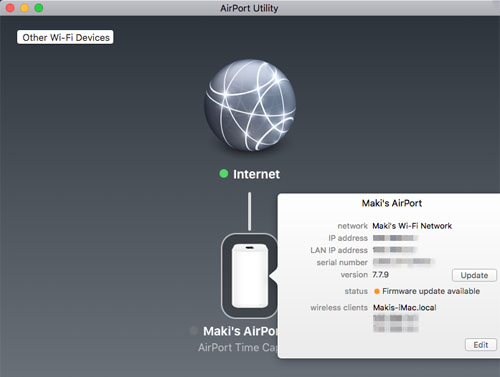Image resolution: width=500 pixels, height=377 pixels.
Task: Click the blurred LAN IP address value
Action: (395, 250)
